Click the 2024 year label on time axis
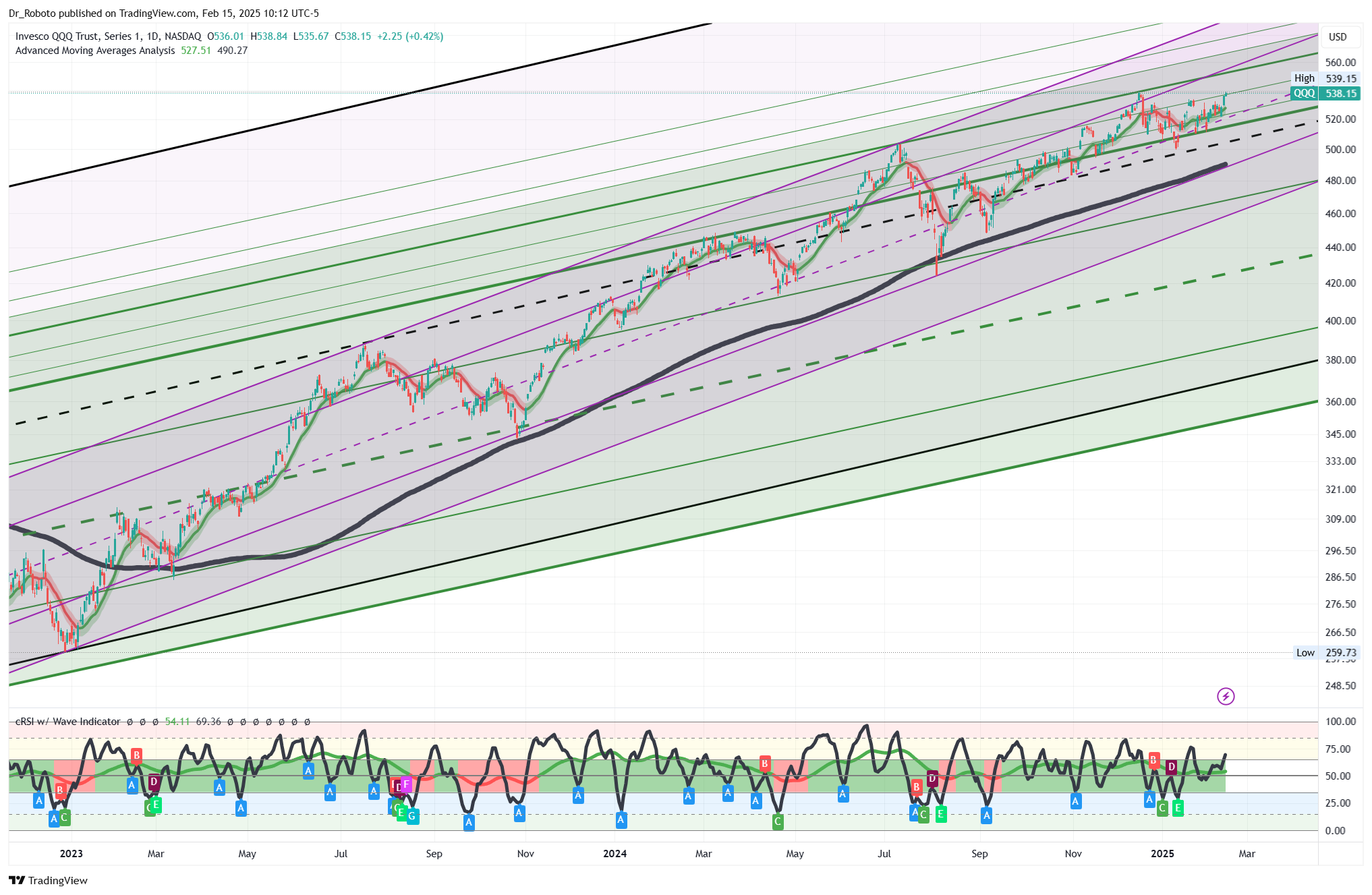Viewport: 1372px width, 895px height. 614,854
